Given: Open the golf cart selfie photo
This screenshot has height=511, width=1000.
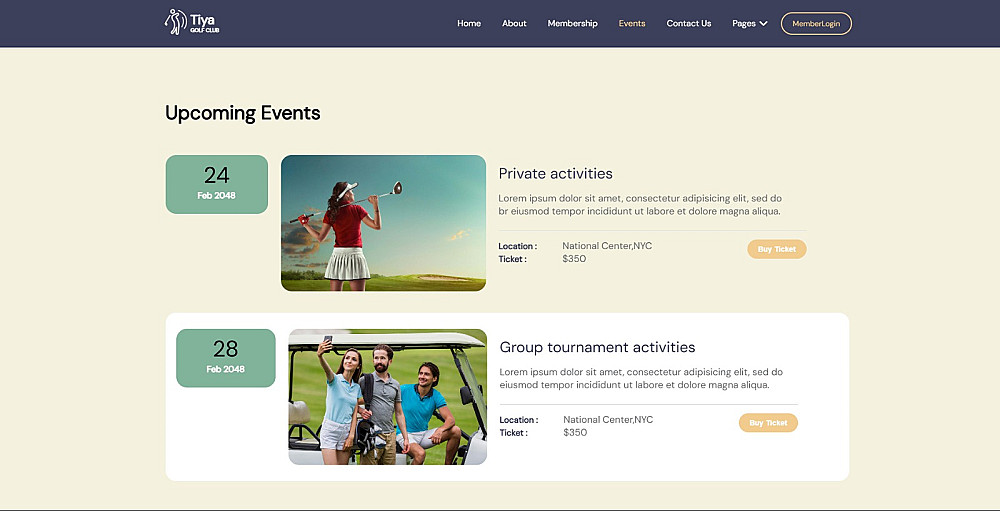Looking at the screenshot, I should tap(388, 397).
